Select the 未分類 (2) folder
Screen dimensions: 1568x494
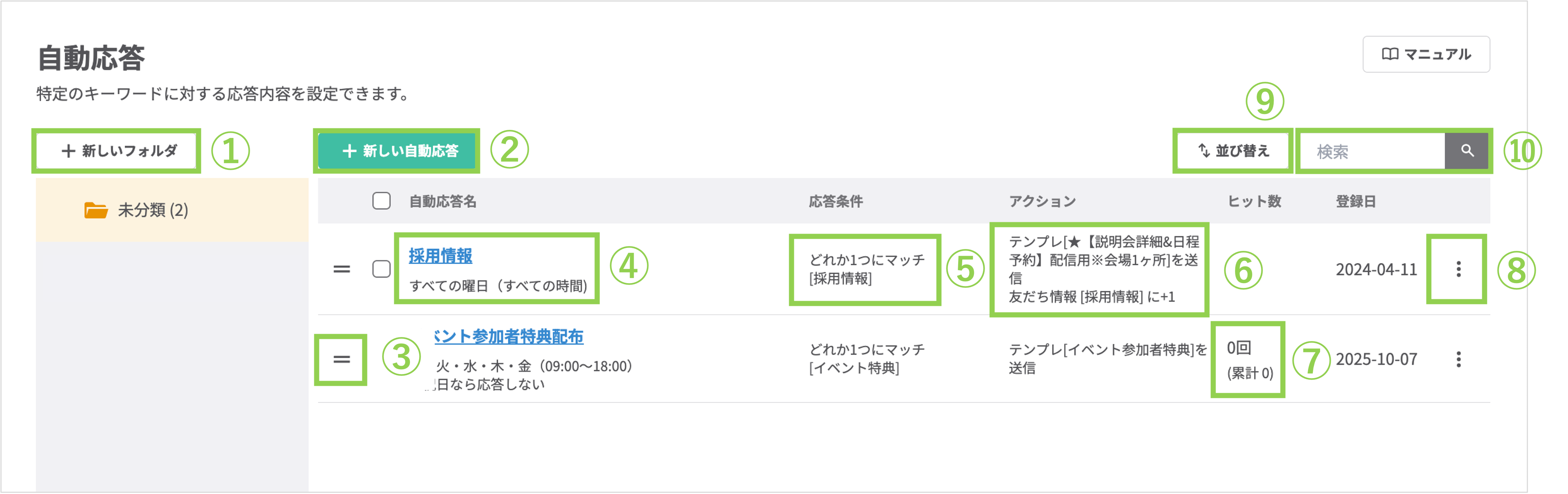pyautogui.click(x=152, y=210)
